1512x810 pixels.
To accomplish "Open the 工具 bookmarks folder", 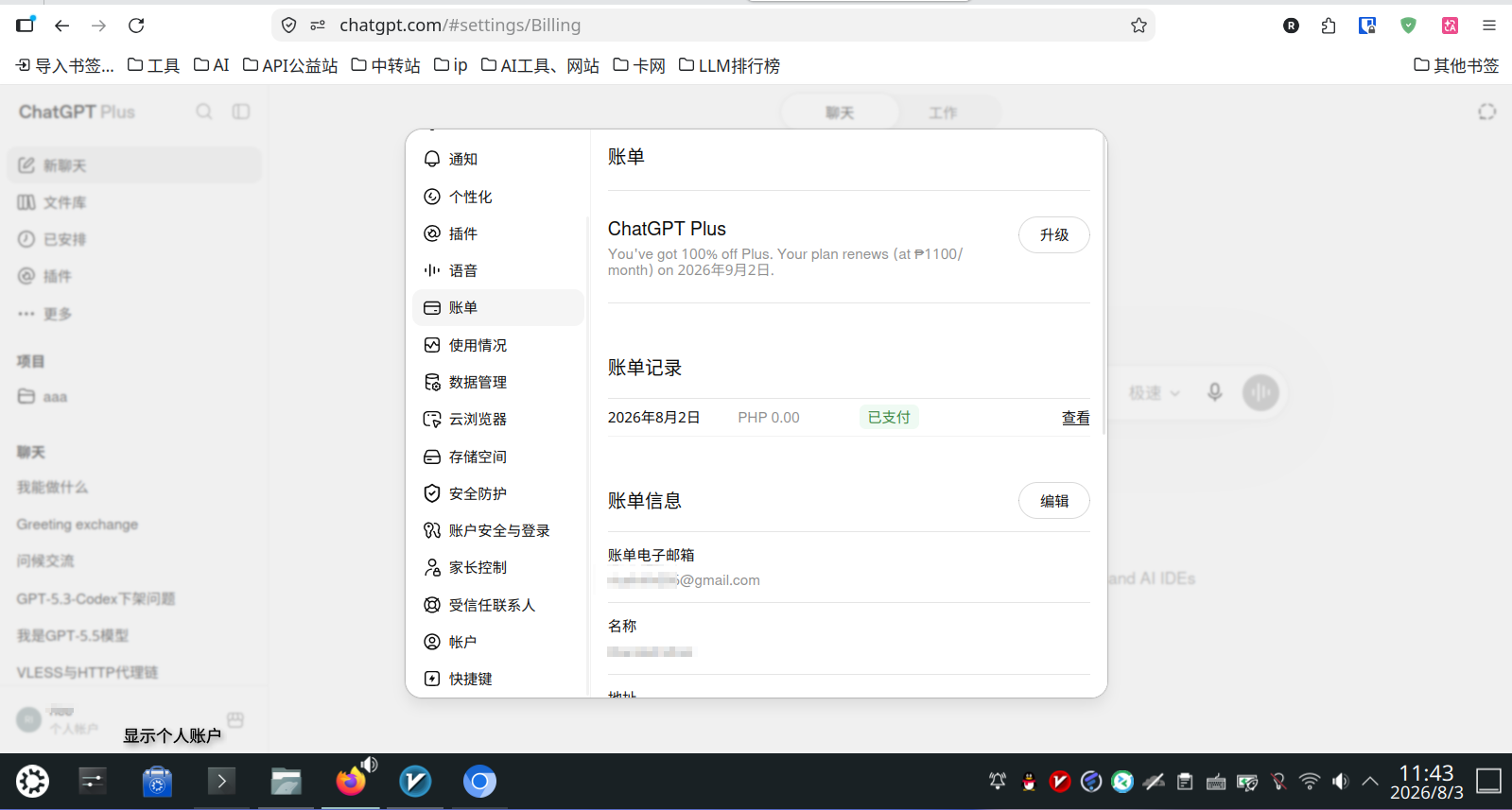I will pyautogui.click(x=153, y=65).
